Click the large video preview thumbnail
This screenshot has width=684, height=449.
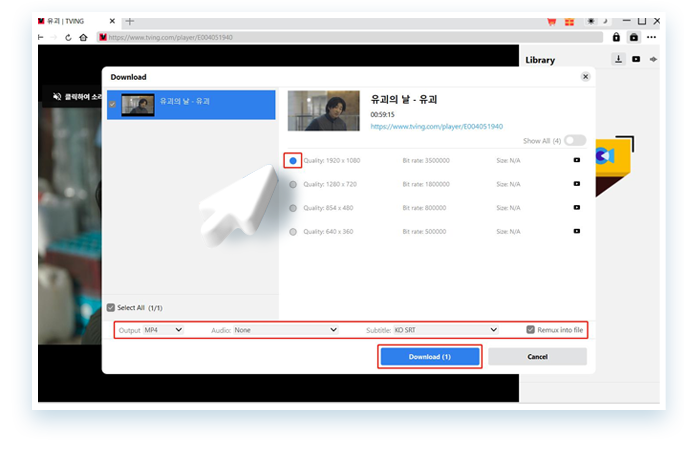click(x=324, y=111)
